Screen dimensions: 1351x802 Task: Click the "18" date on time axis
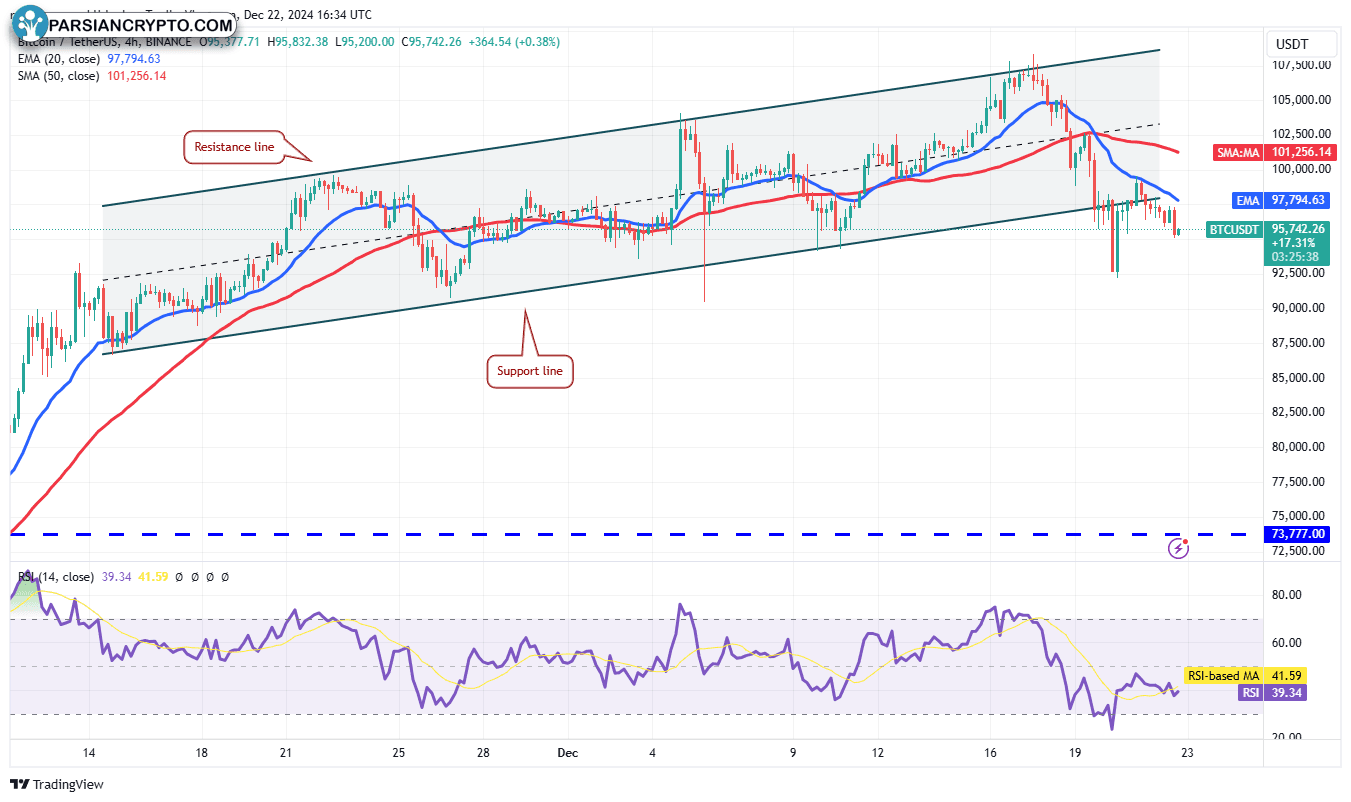coord(202,753)
